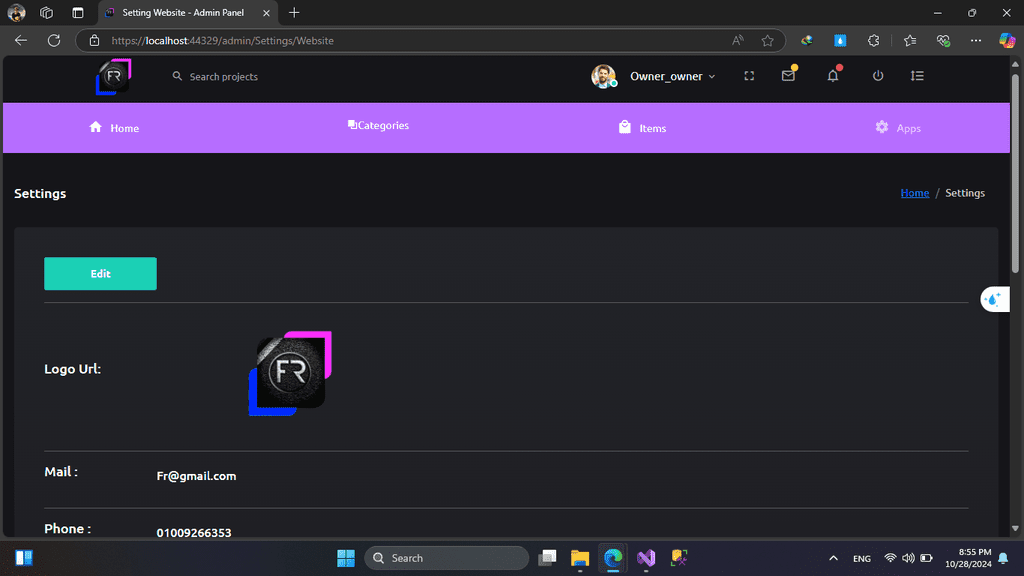The height and width of the screenshot is (576, 1024).
Task: Click the ENG language indicator
Action: click(861, 558)
